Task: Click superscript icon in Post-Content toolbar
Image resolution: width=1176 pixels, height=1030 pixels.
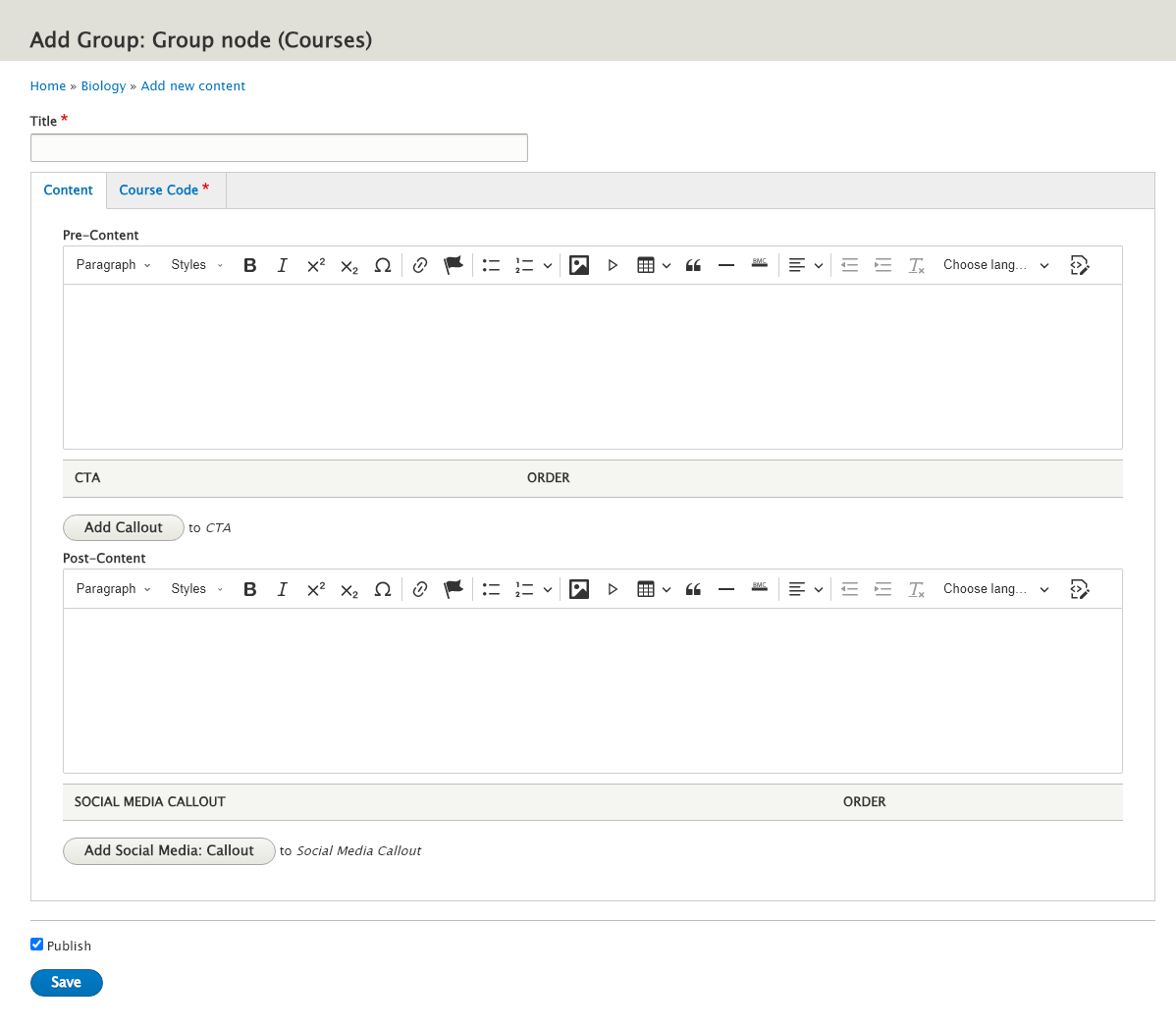Action: point(316,589)
